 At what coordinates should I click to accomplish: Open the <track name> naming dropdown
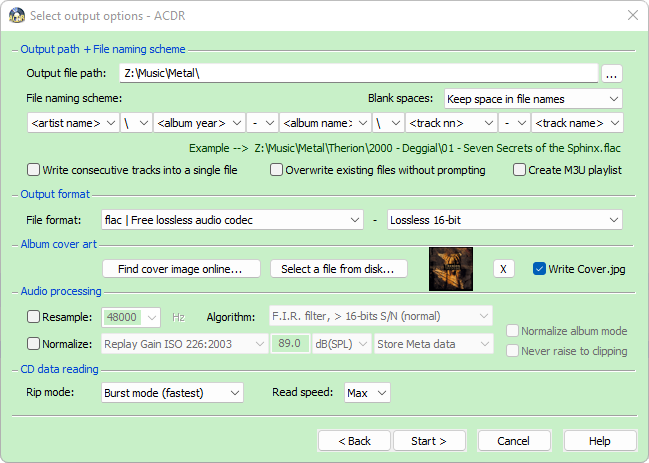tap(577, 123)
